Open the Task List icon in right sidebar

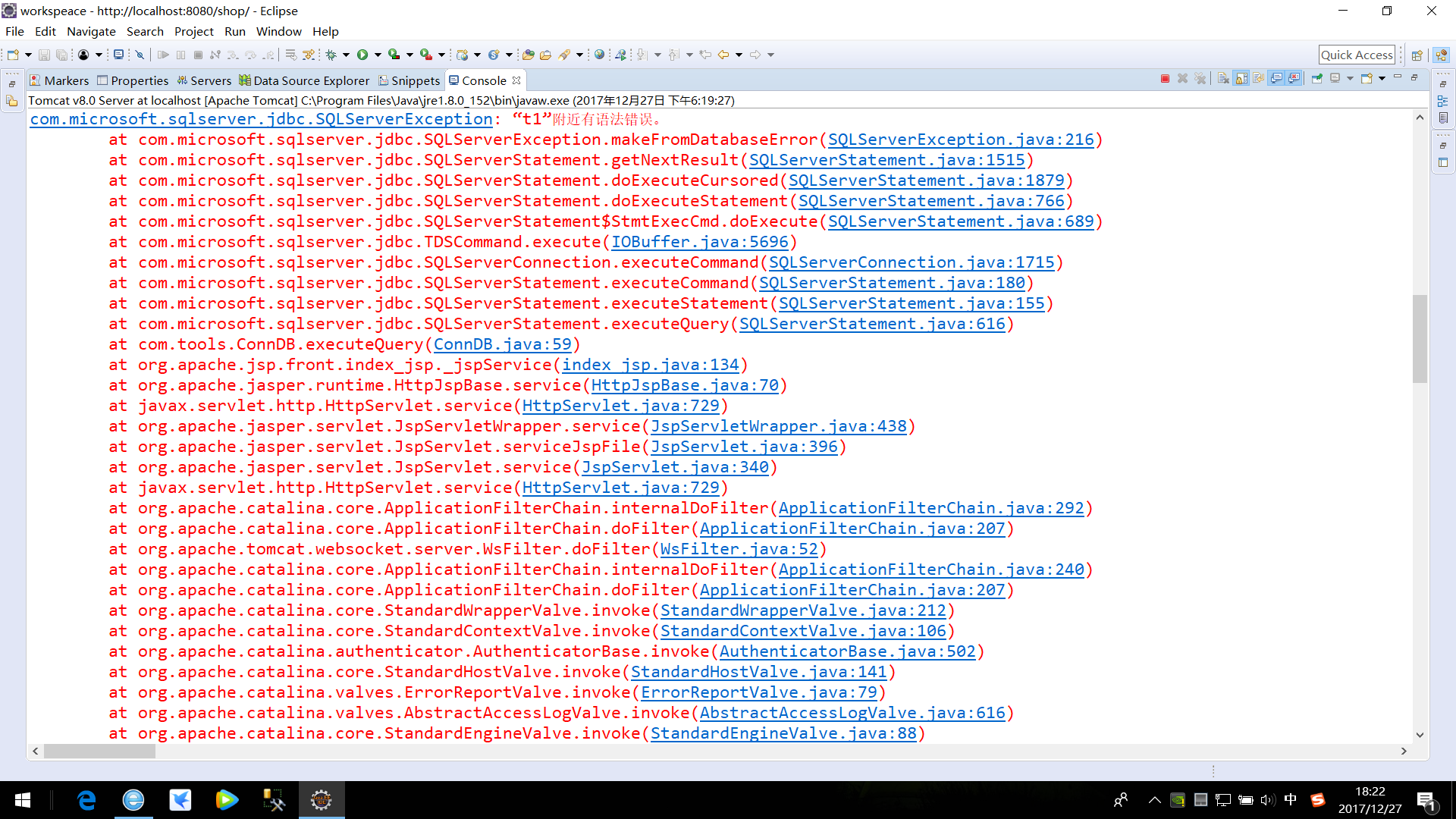coord(1442,118)
